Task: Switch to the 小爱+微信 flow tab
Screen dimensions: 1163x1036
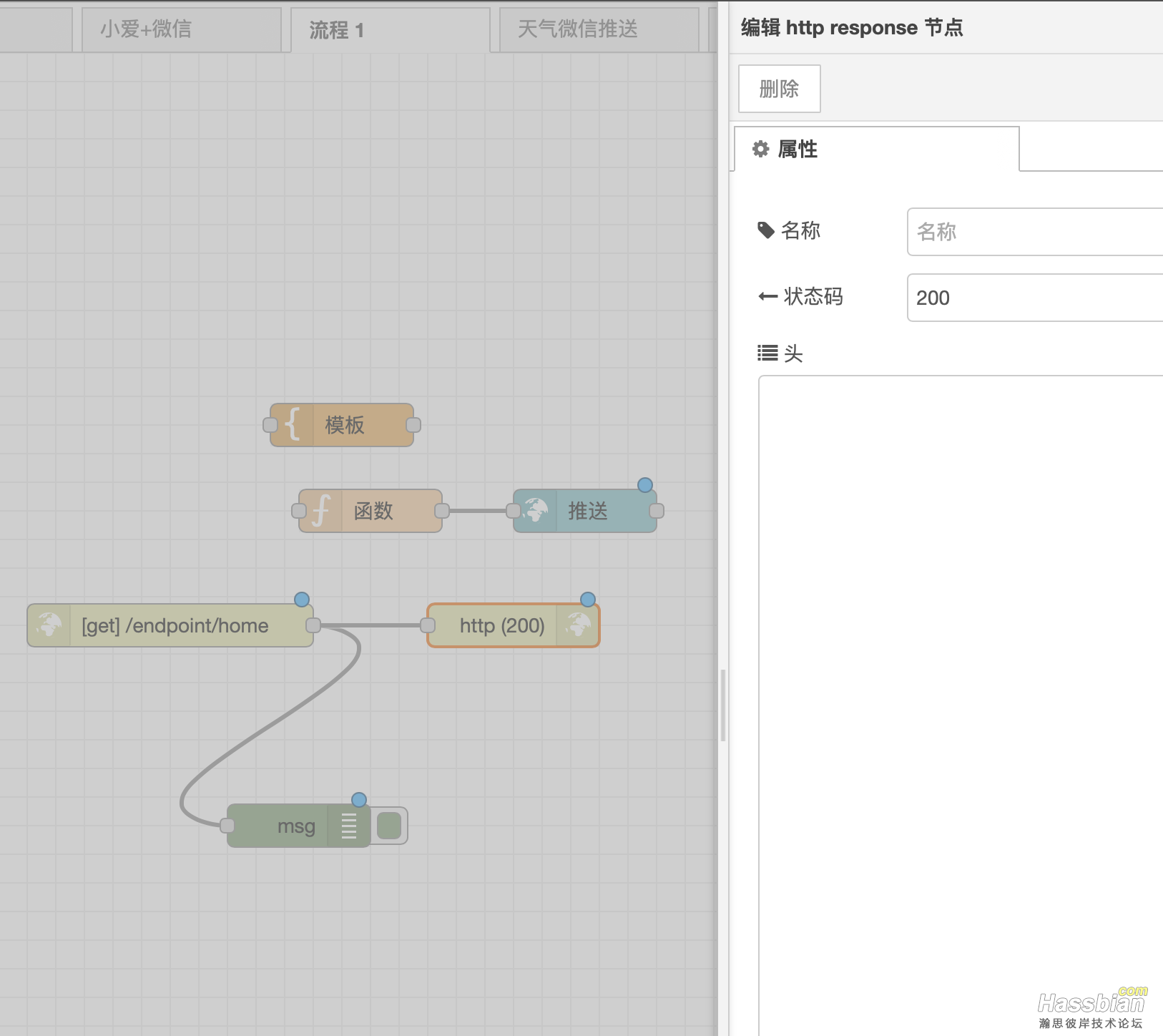Action: (x=182, y=29)
